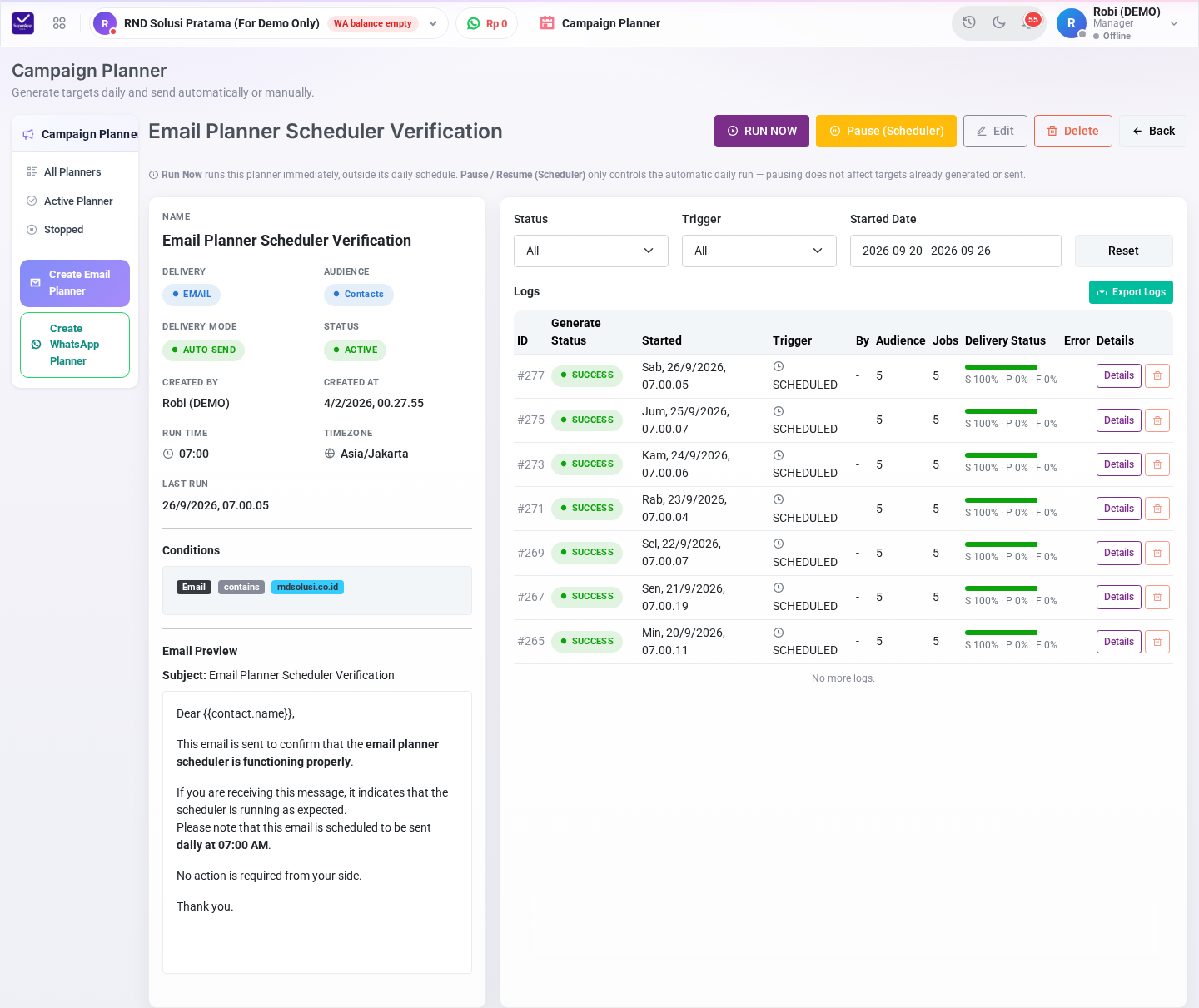Edit this planner
The height and width of the screenshot is (1008, 1199).
(995, 131)
